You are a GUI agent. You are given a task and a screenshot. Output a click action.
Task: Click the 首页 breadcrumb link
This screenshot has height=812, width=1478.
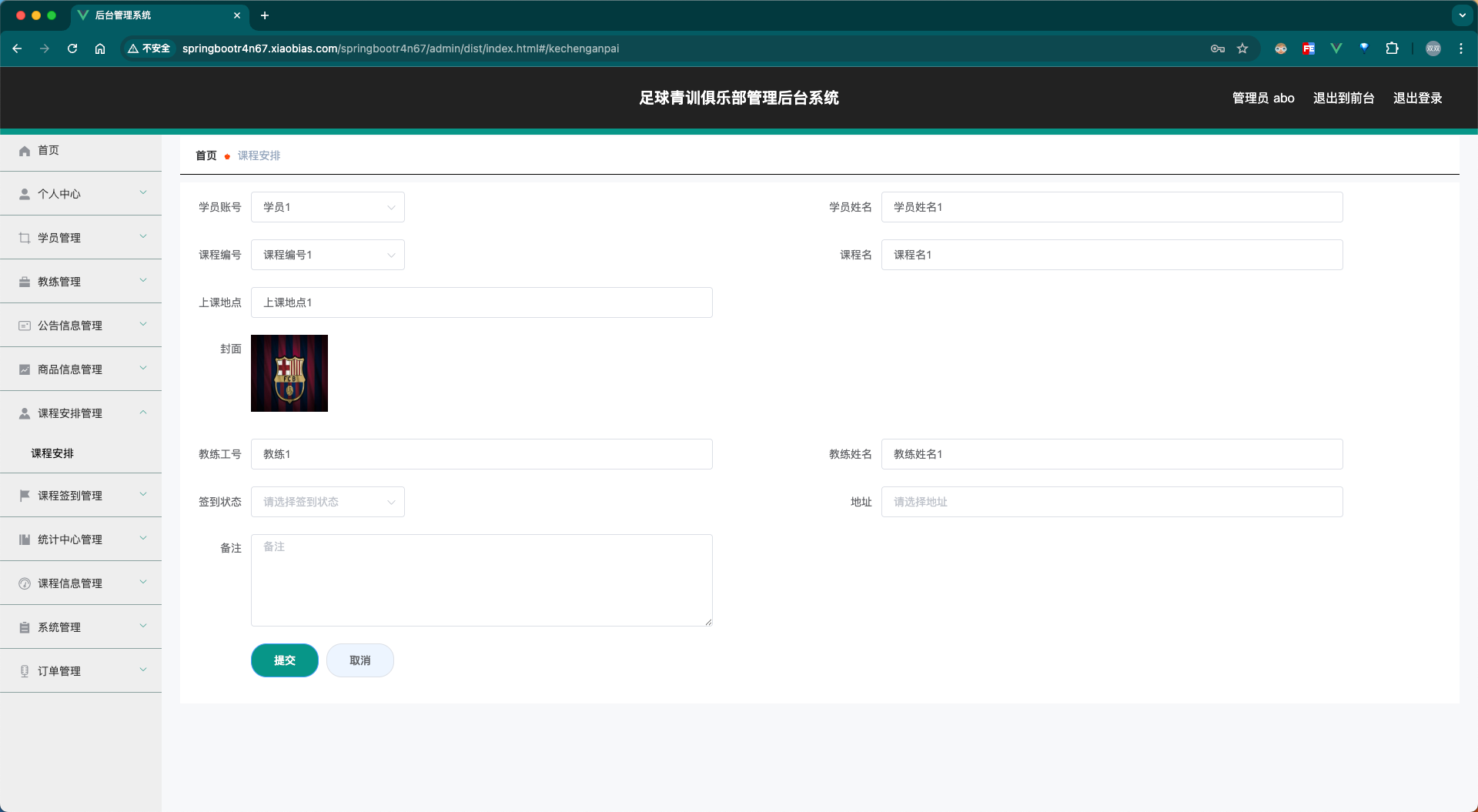tap(206, 155)
